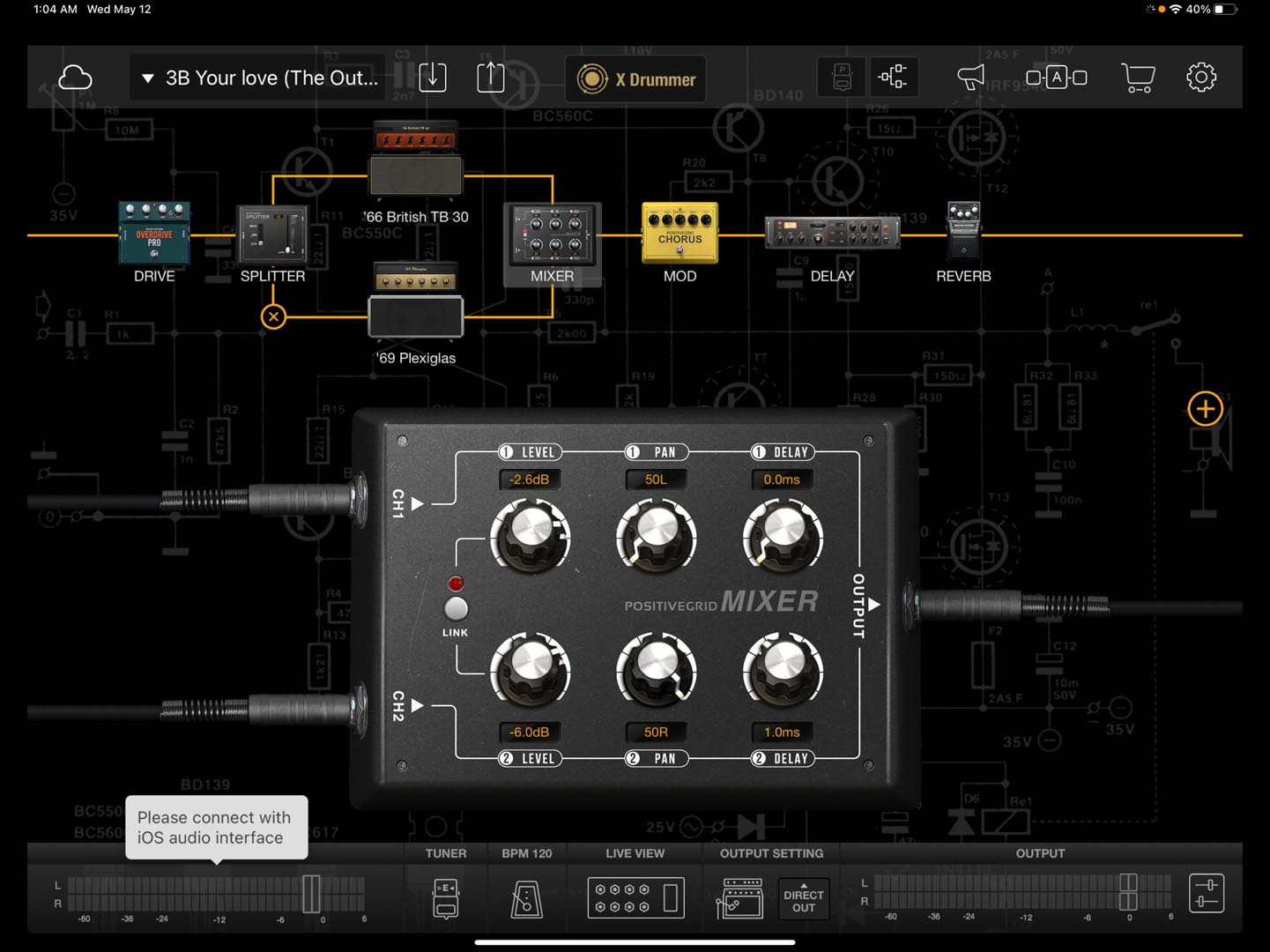Click the -2.6dB level value
Viewport: 1270px width, 952px height.
coord(530,480)
